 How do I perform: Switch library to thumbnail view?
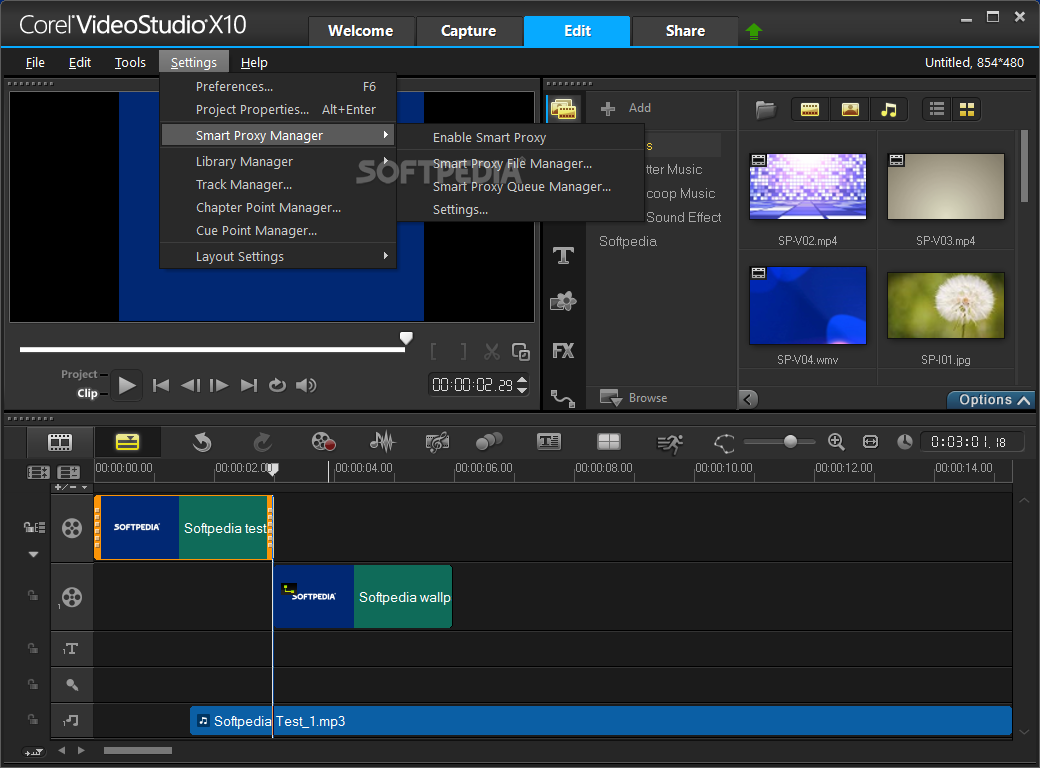[966, 109]
